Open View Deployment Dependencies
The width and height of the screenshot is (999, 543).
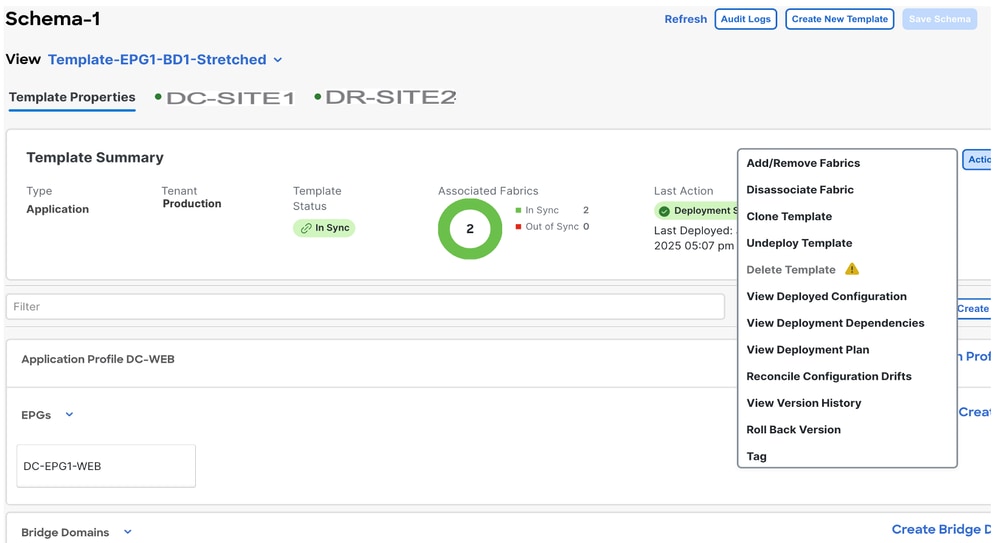click(x=835, y=323)
